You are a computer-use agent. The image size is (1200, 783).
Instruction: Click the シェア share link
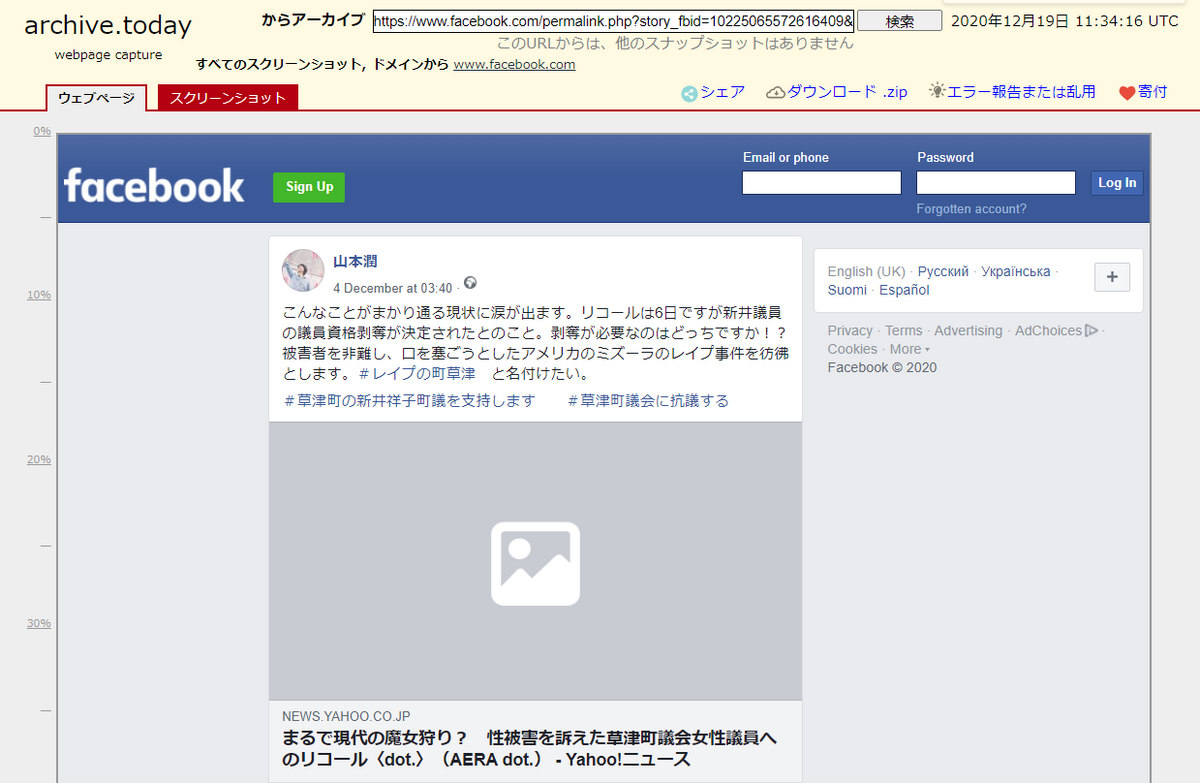tap(723, 92)
